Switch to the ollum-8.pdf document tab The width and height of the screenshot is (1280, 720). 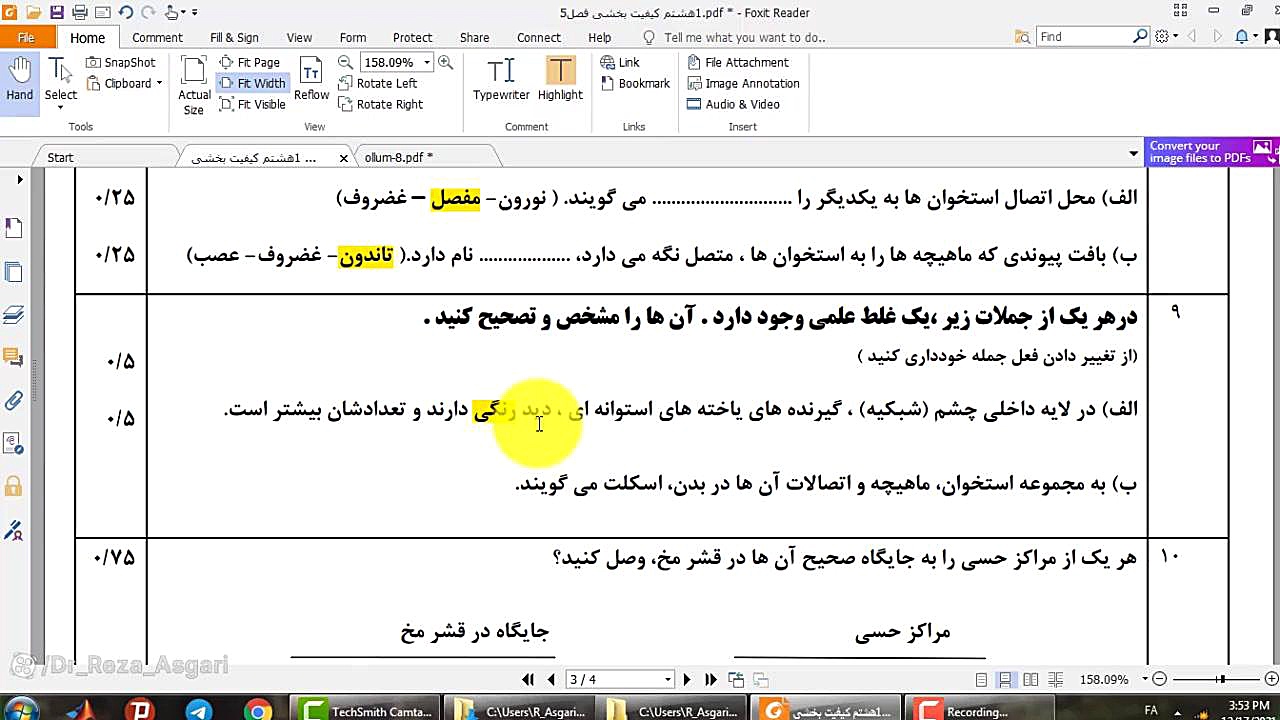[x=398, y=157]
